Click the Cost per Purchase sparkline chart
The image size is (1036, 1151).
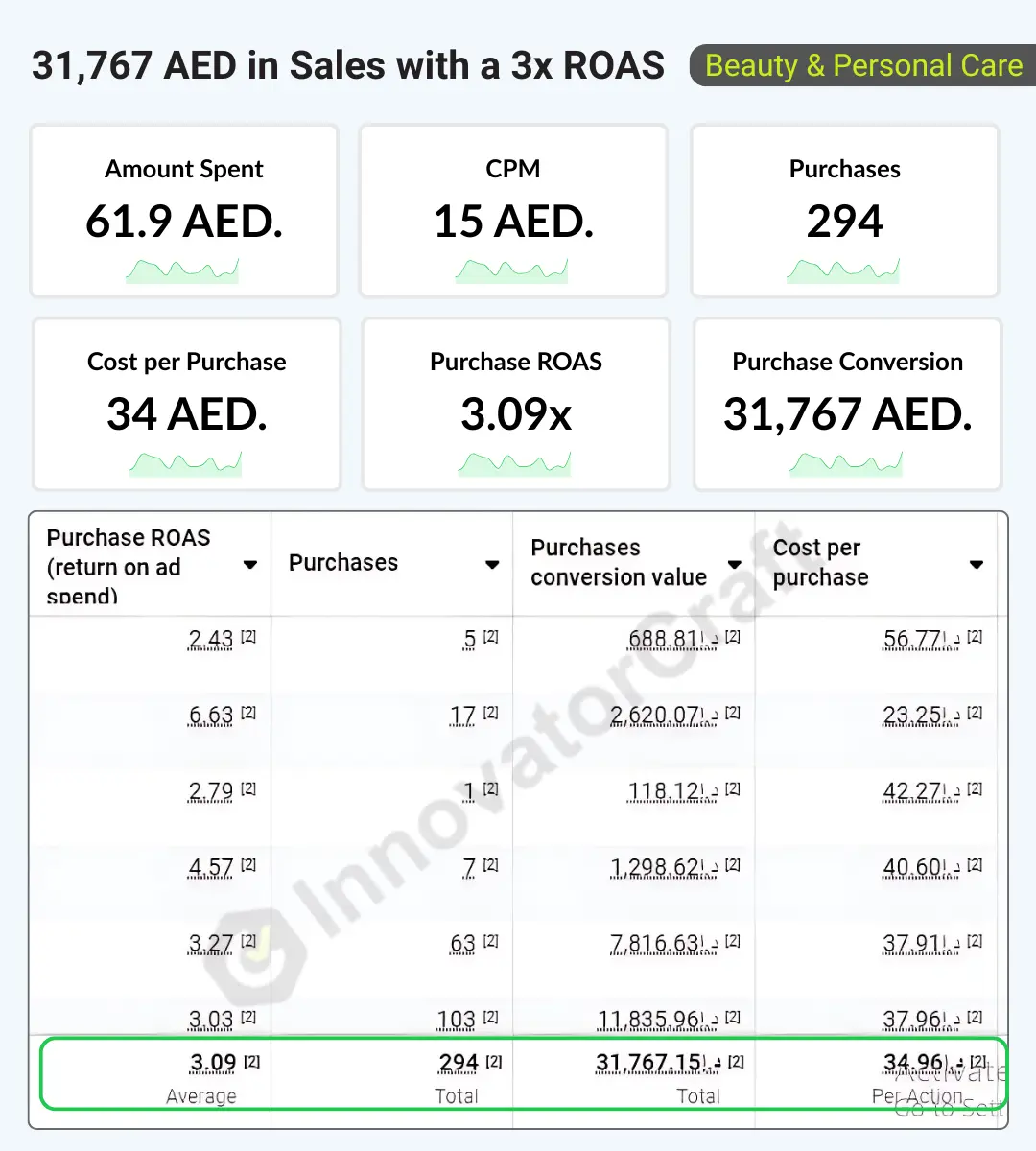click(186, 464)
